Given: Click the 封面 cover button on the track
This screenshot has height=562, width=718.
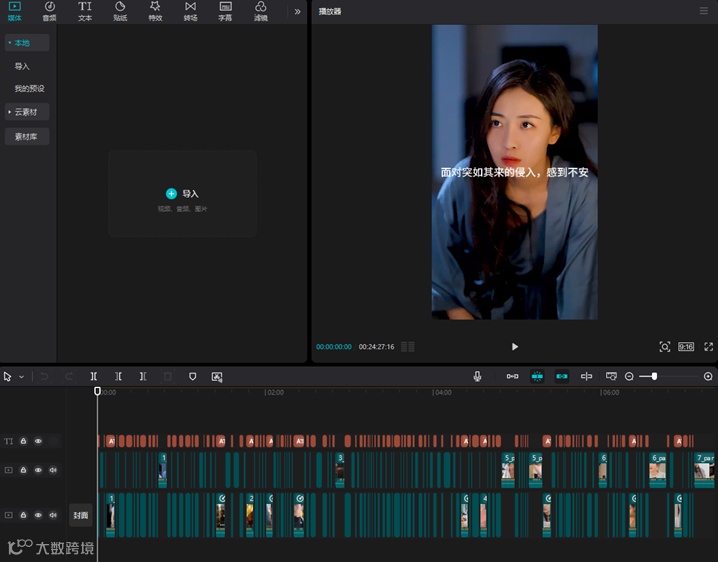Looking at the screenshot, I should point(80,515).
